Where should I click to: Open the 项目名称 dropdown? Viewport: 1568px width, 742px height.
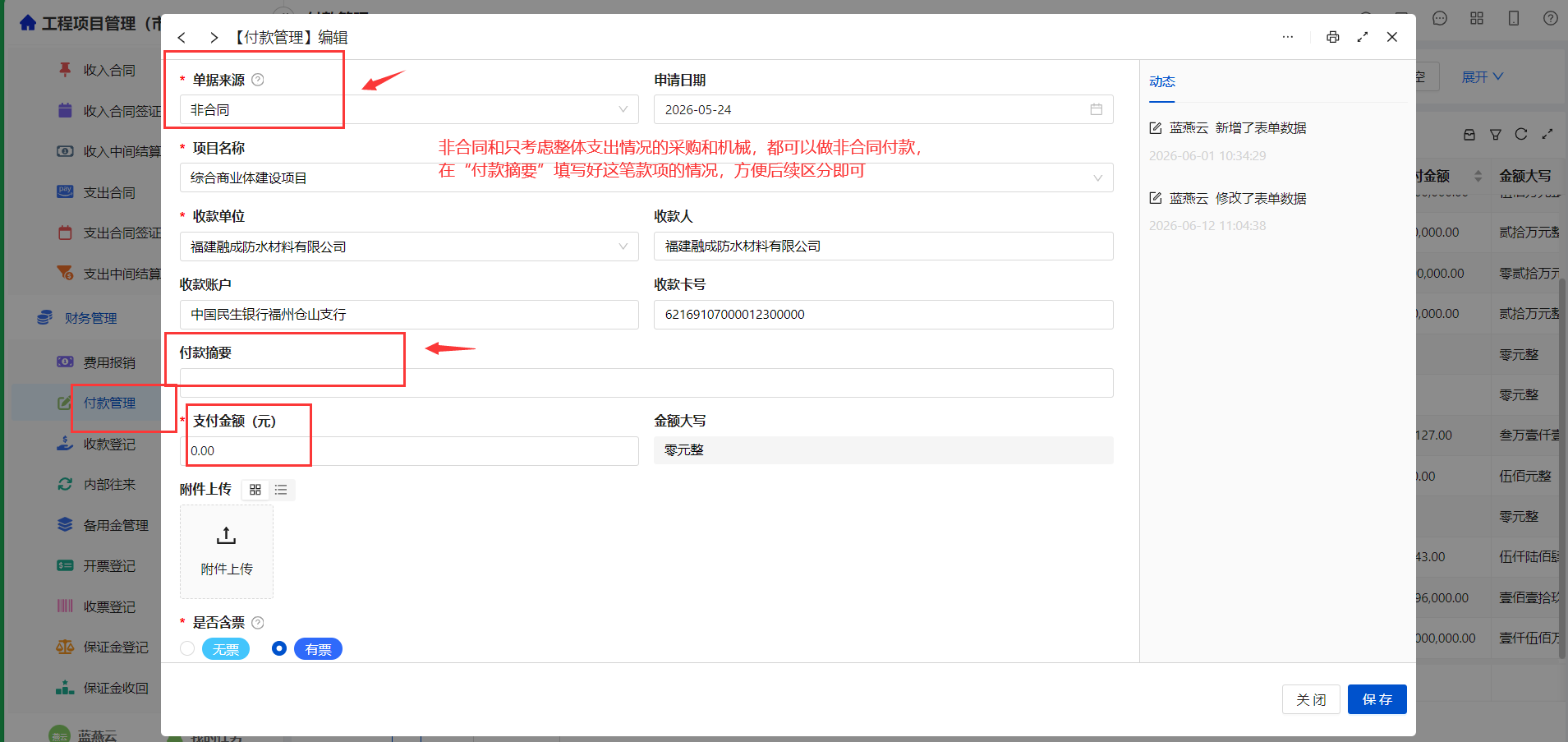646,177
